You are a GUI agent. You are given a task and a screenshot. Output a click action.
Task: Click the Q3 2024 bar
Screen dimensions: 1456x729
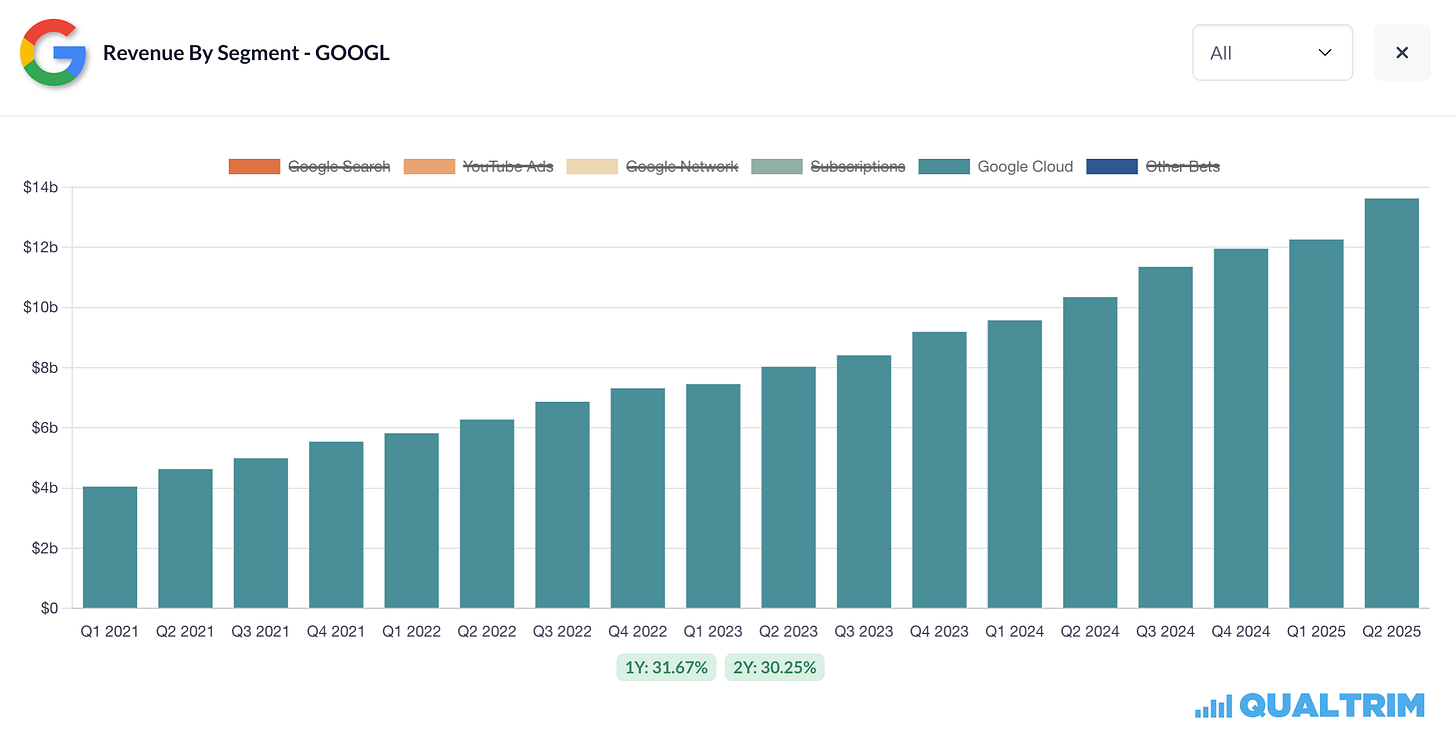[1165, 437]
